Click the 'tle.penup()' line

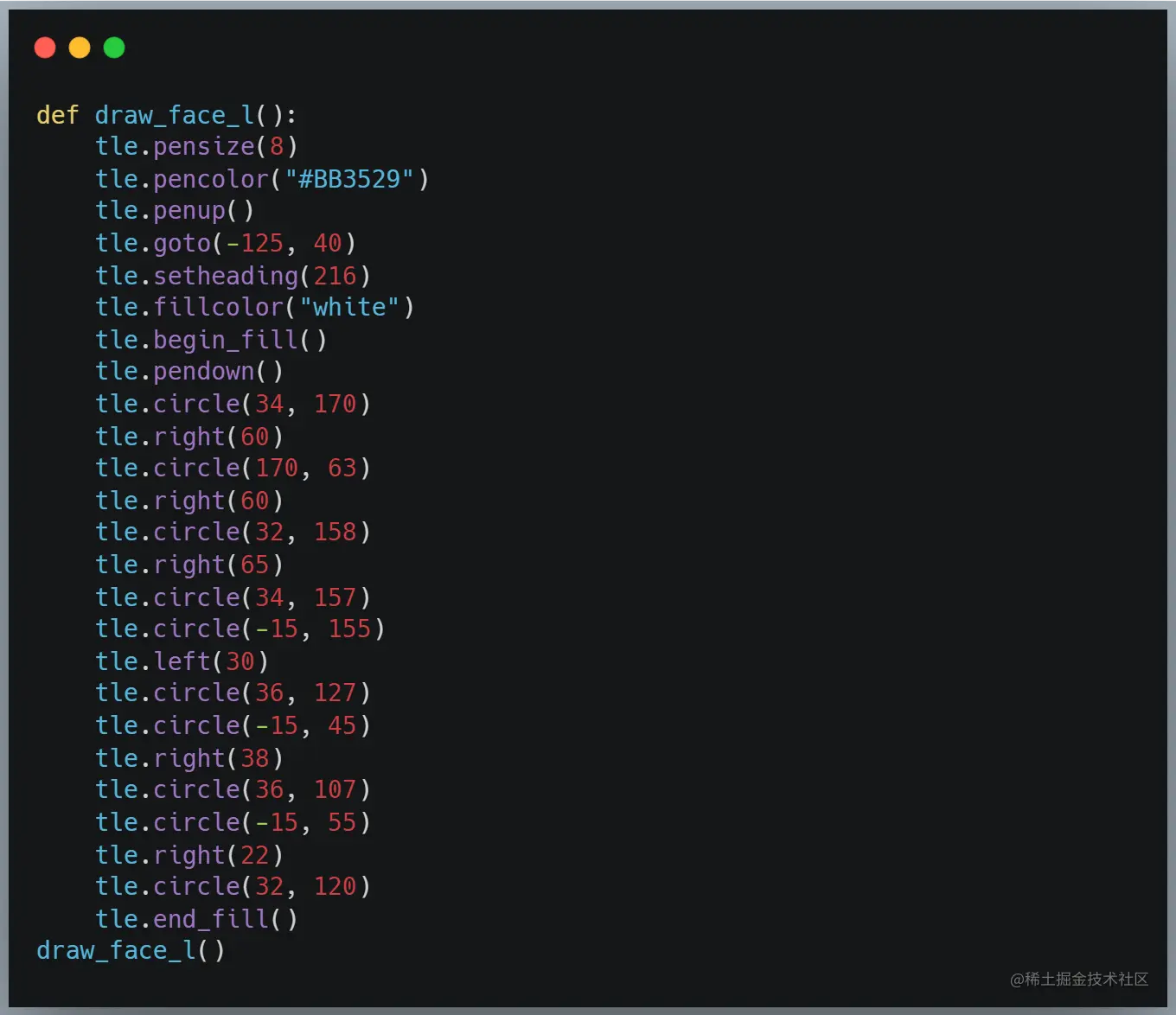pos(175,211)
